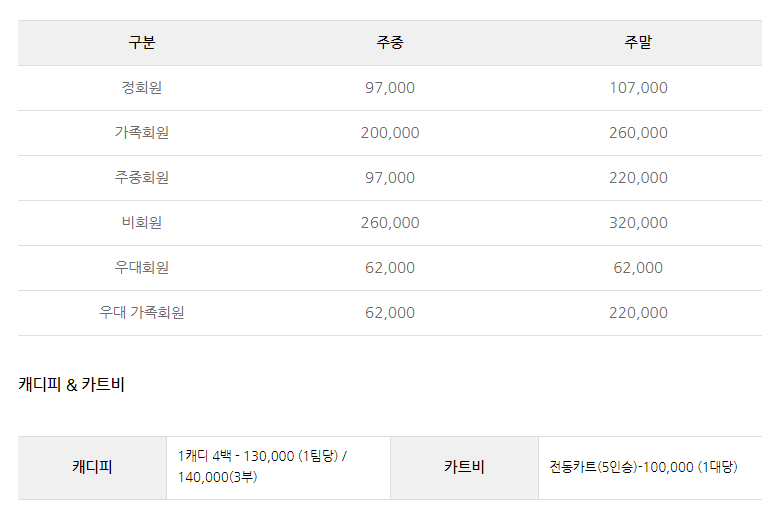Select the 우대회원 row label

click(142, 267)
